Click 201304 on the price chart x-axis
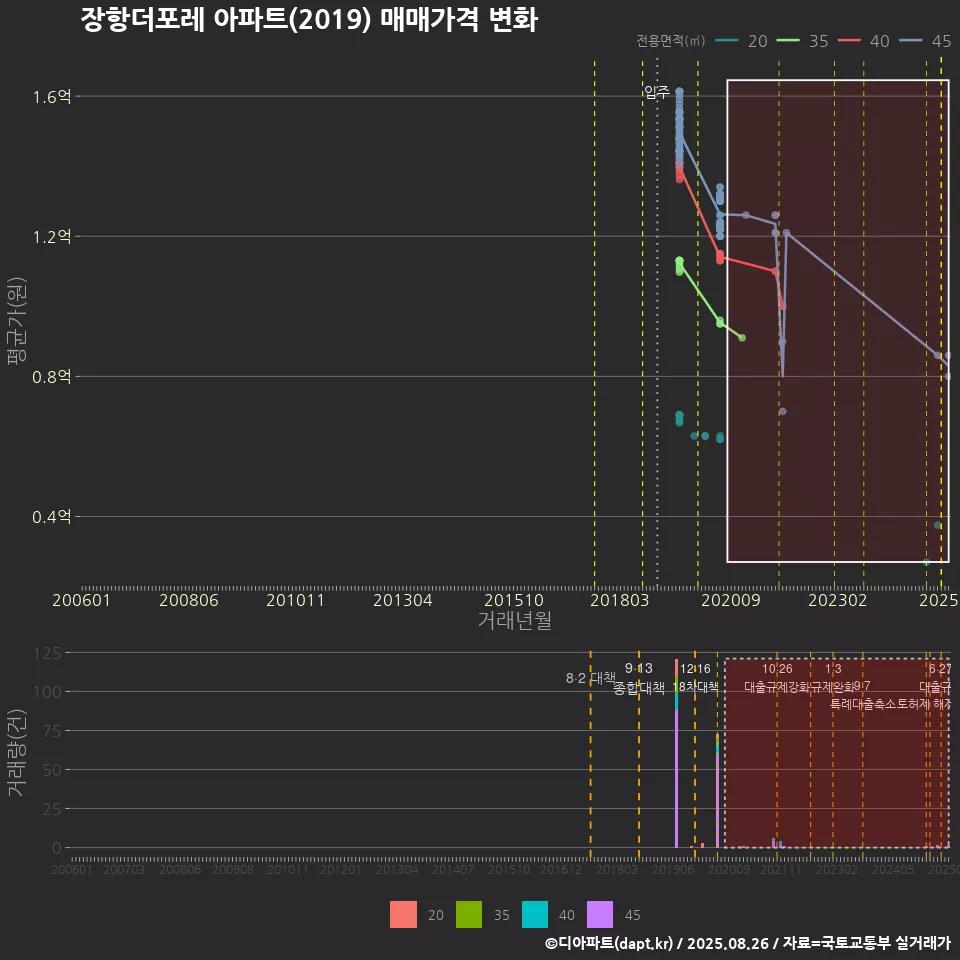 pos(403,600)
